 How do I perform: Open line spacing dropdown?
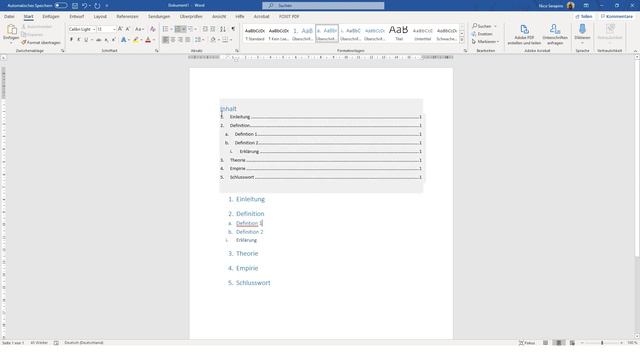199,40
